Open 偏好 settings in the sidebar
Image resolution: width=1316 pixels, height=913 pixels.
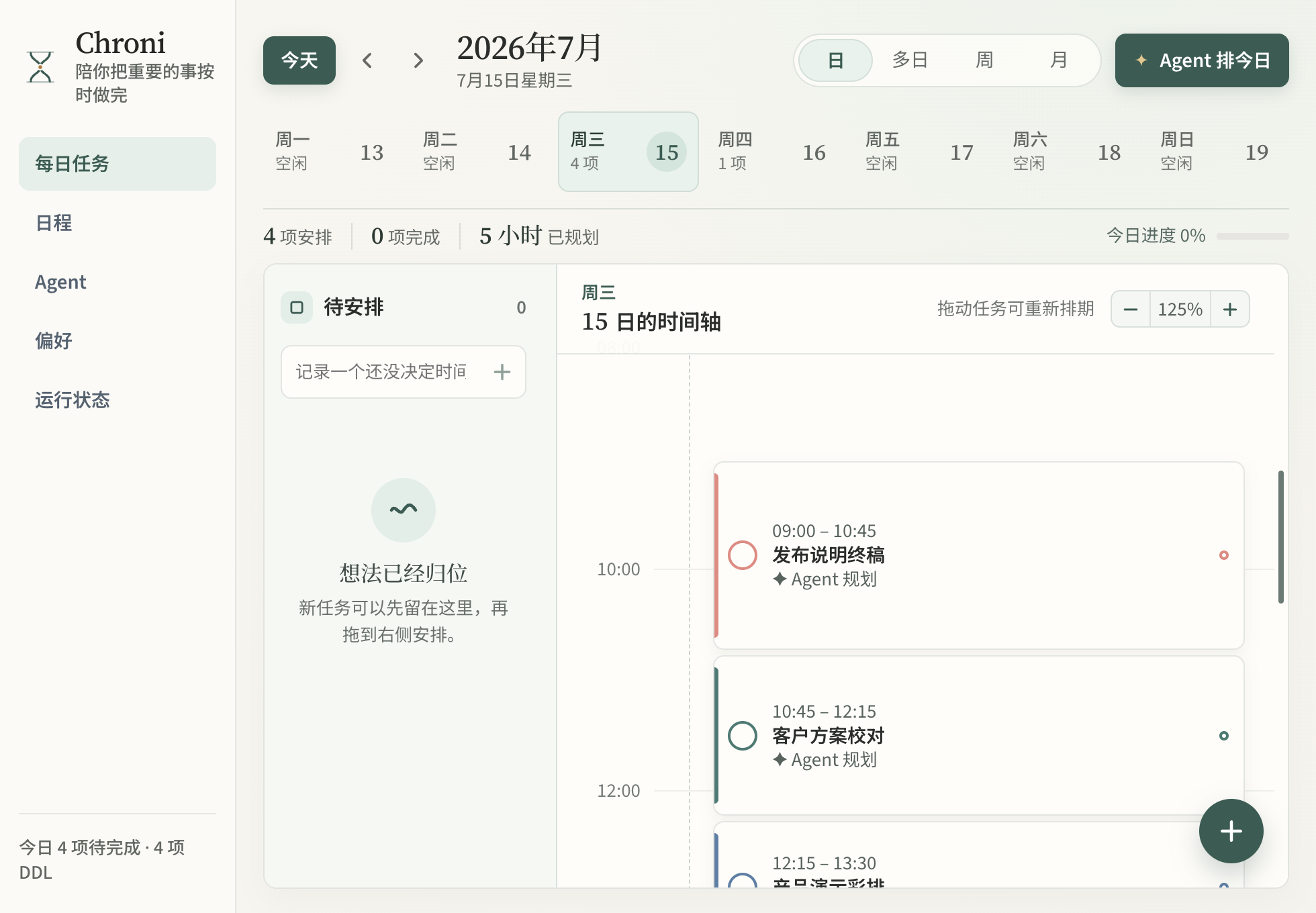point(117,341)
